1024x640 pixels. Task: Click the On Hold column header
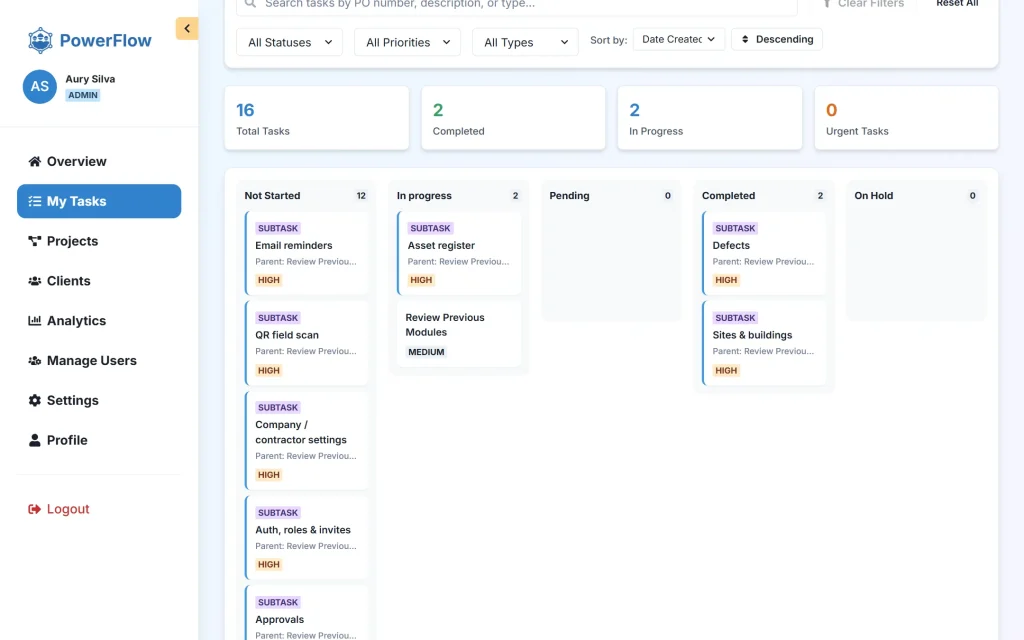pos(873,195)
